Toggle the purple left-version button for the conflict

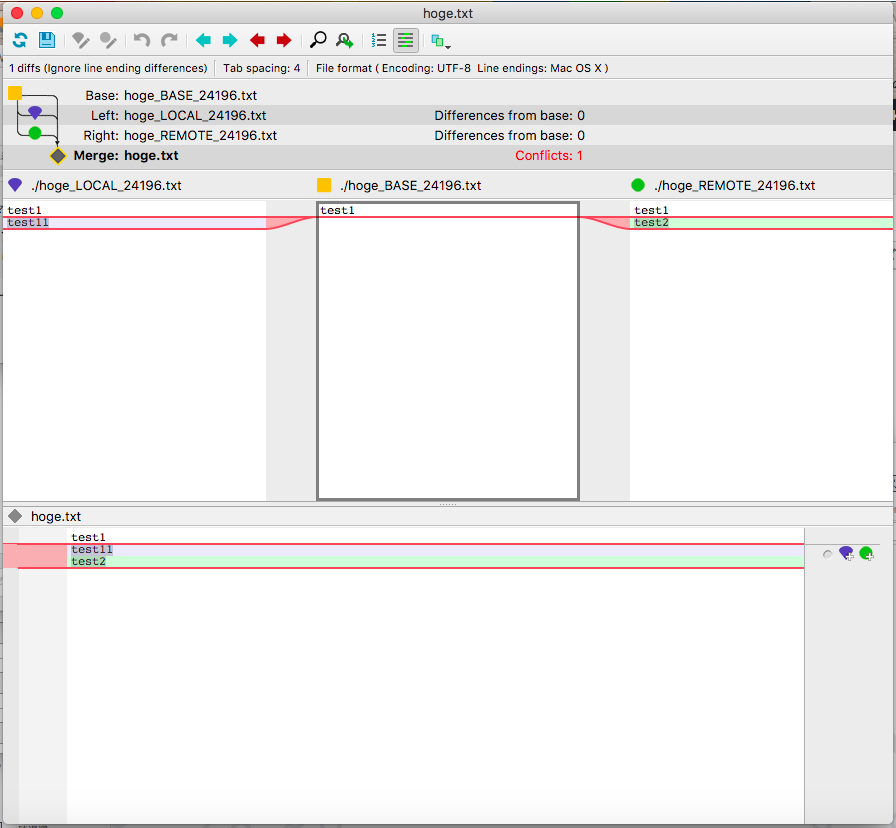(846, 553)
